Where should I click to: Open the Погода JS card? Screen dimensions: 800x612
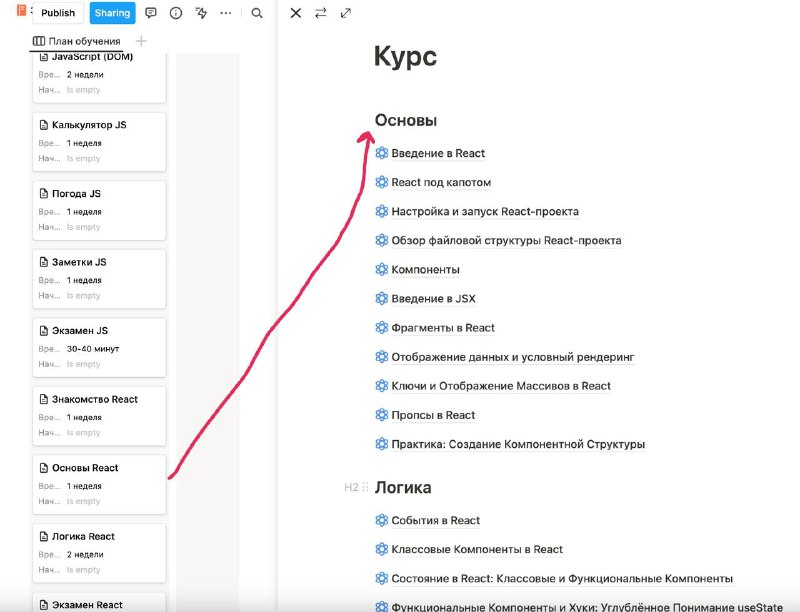tap(99, 210)
